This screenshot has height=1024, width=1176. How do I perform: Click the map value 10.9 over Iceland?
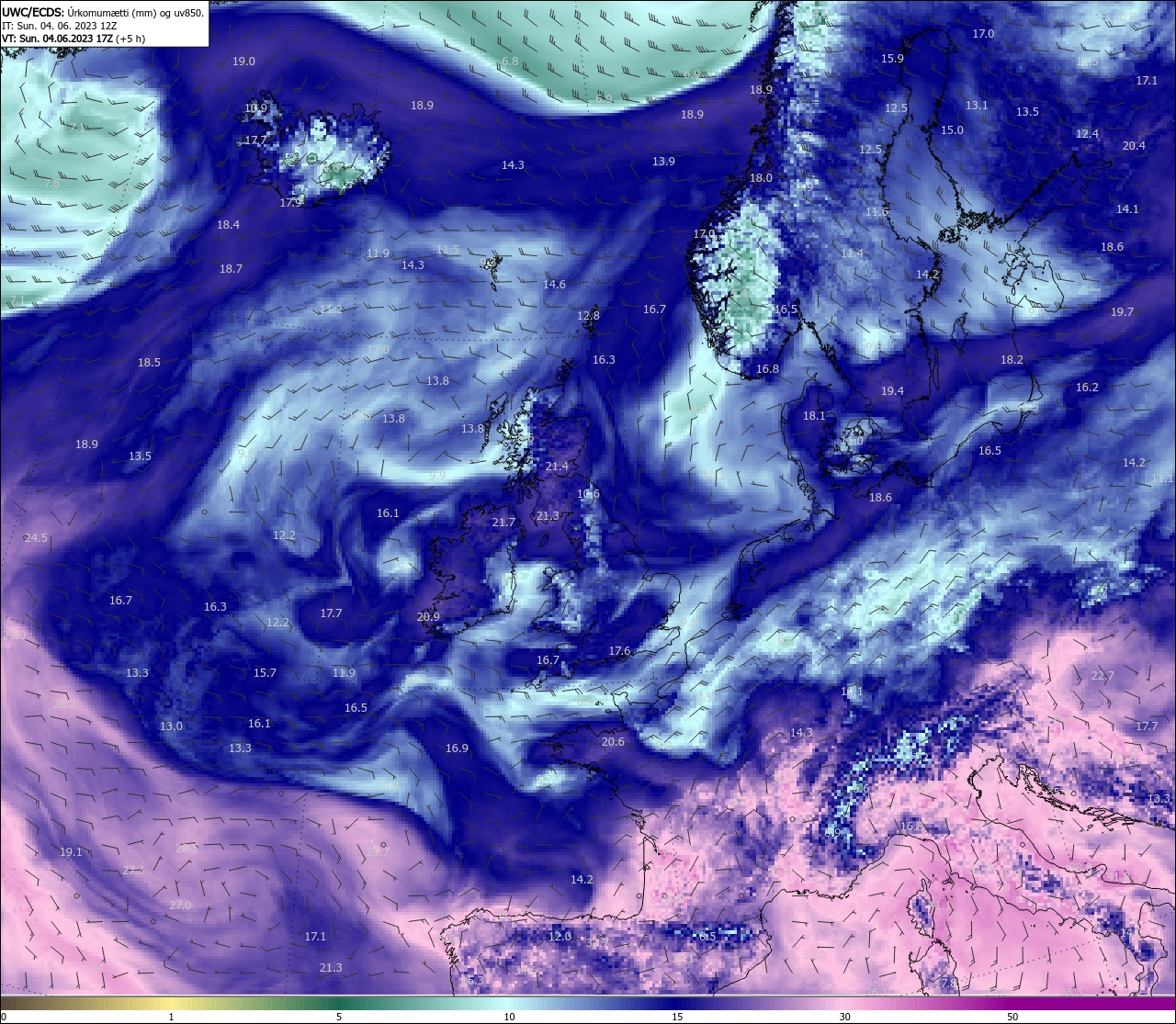click(255, 107)
